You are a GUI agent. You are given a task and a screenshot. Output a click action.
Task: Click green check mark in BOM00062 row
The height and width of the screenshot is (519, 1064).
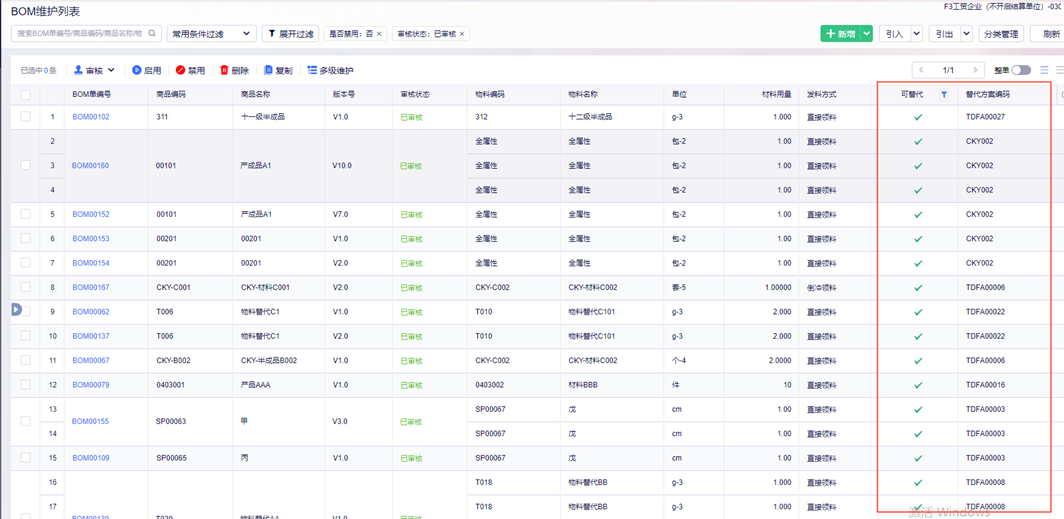point(918,312)
